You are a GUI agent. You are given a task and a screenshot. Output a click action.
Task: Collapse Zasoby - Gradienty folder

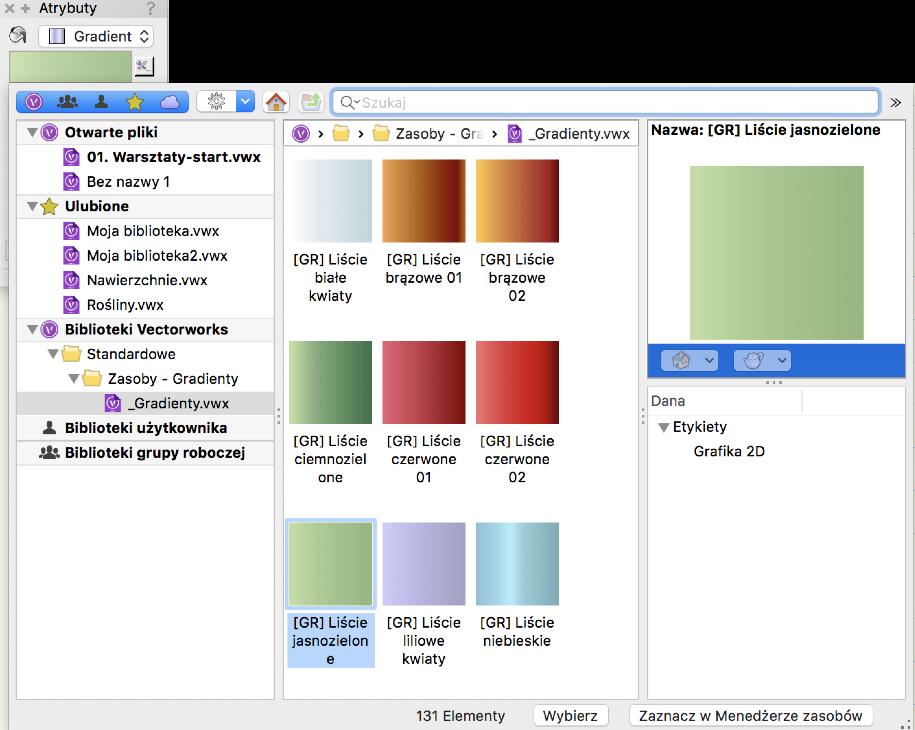pyautogui.click(x=74, y=379)
